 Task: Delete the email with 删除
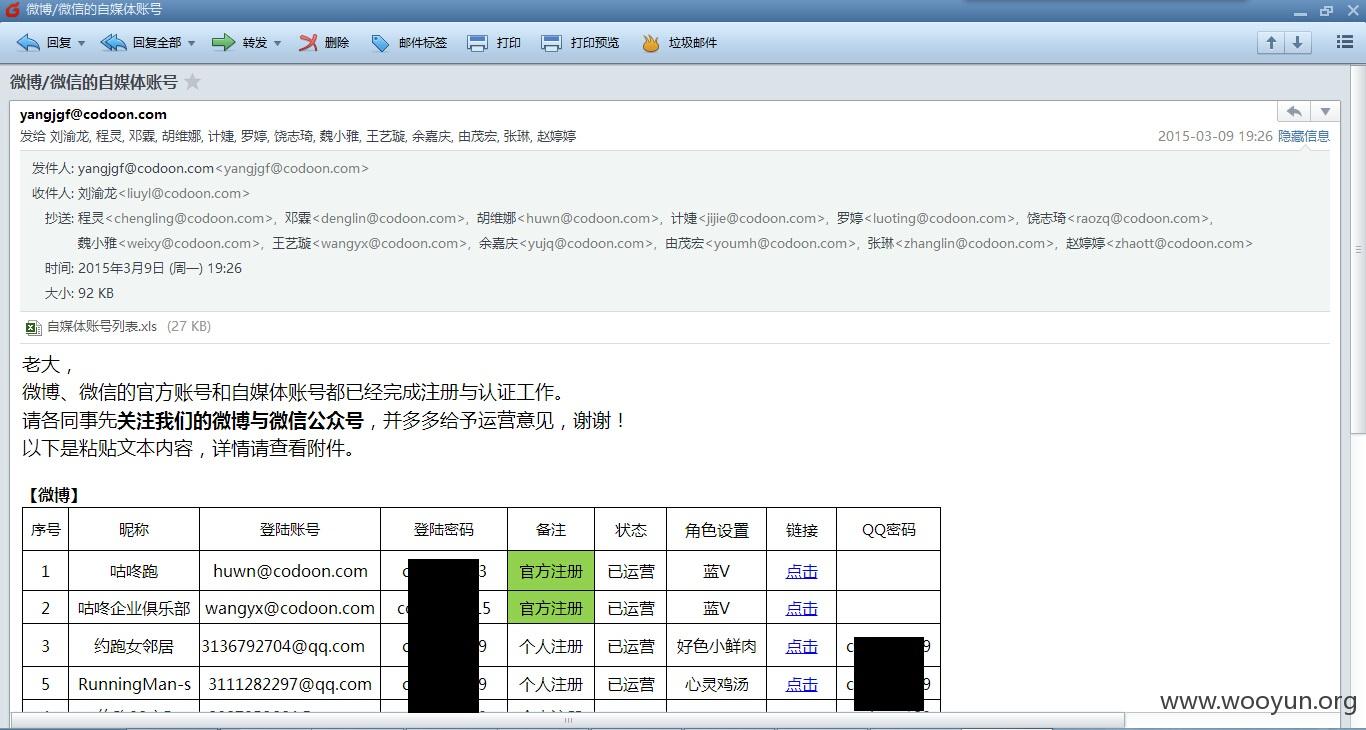pyautogui.click(x=324, y=43)
